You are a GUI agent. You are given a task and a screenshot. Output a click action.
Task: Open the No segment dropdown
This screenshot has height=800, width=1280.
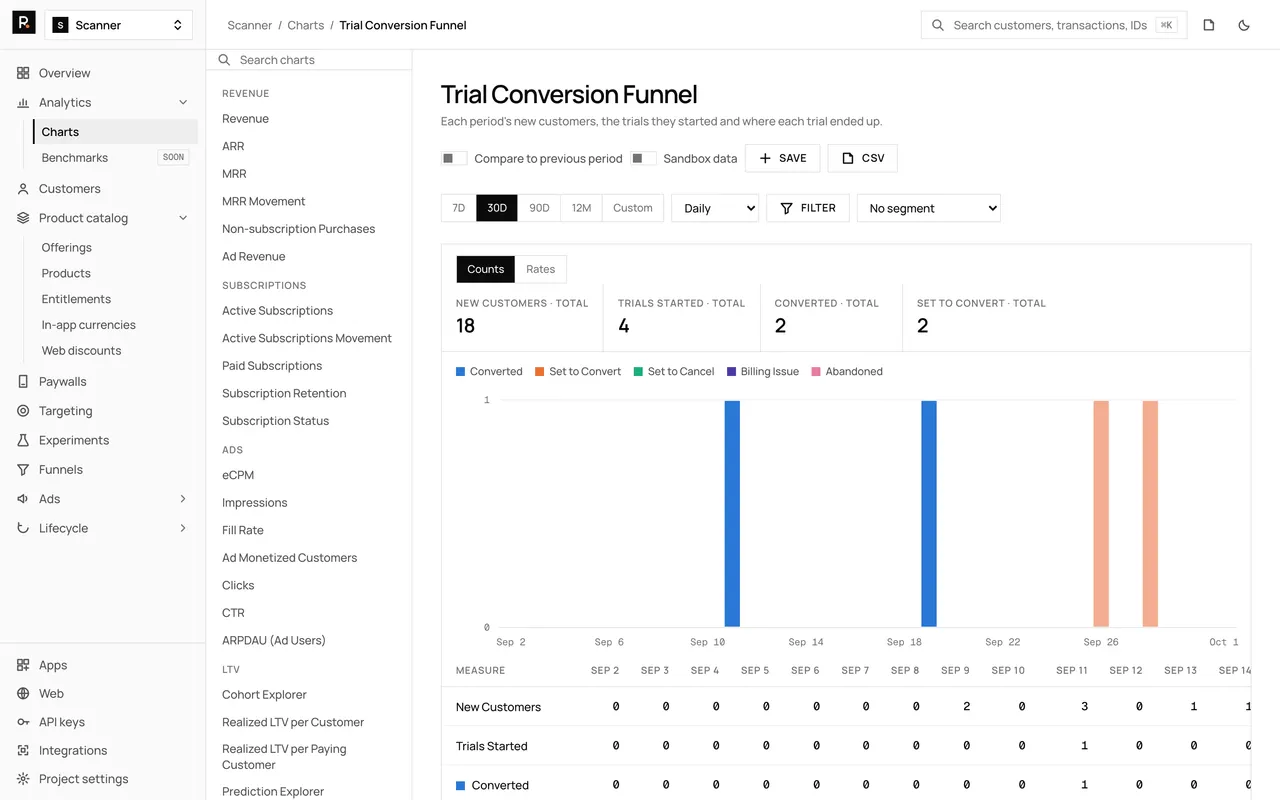pyautogui.click(x=929, y=208)
